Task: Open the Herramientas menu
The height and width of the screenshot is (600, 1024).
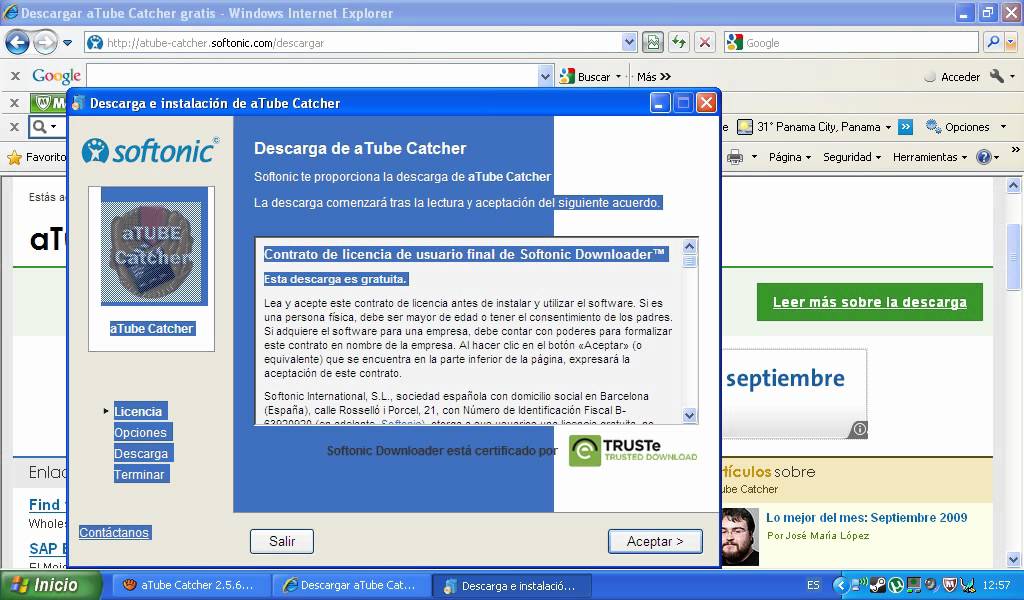Action: point(929,157)
